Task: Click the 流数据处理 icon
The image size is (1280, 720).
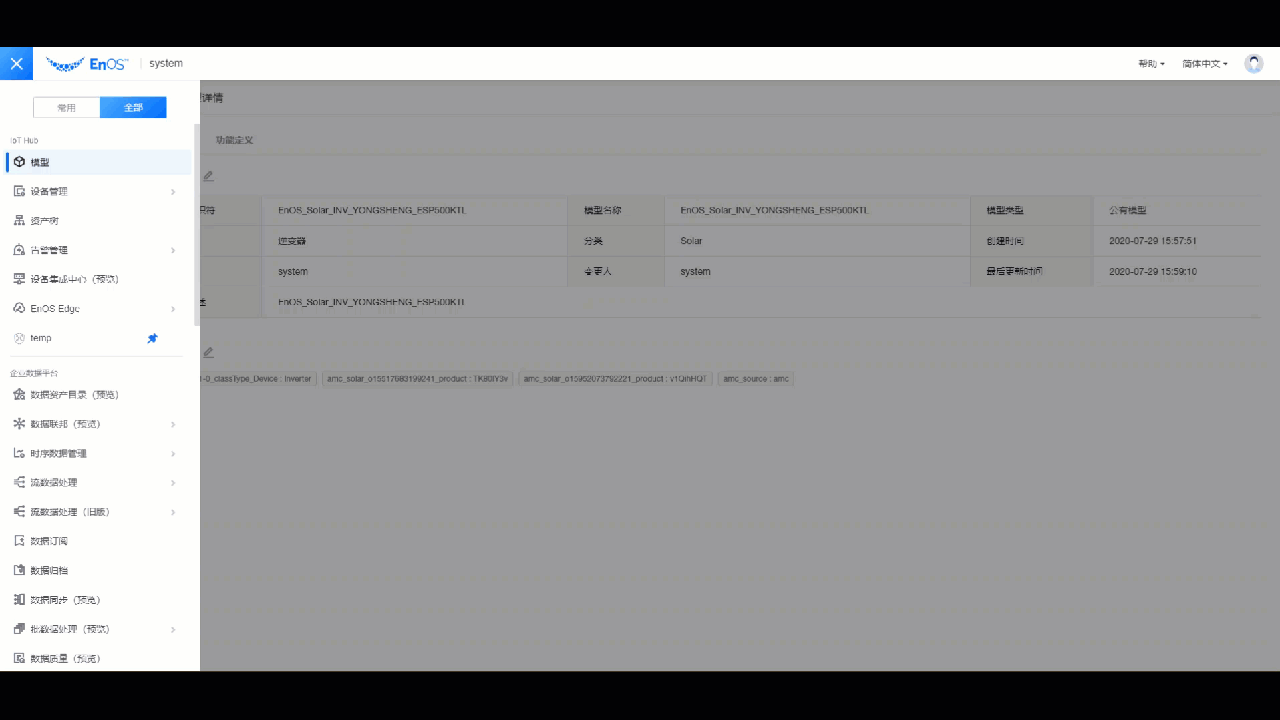Action: [19, 482]
